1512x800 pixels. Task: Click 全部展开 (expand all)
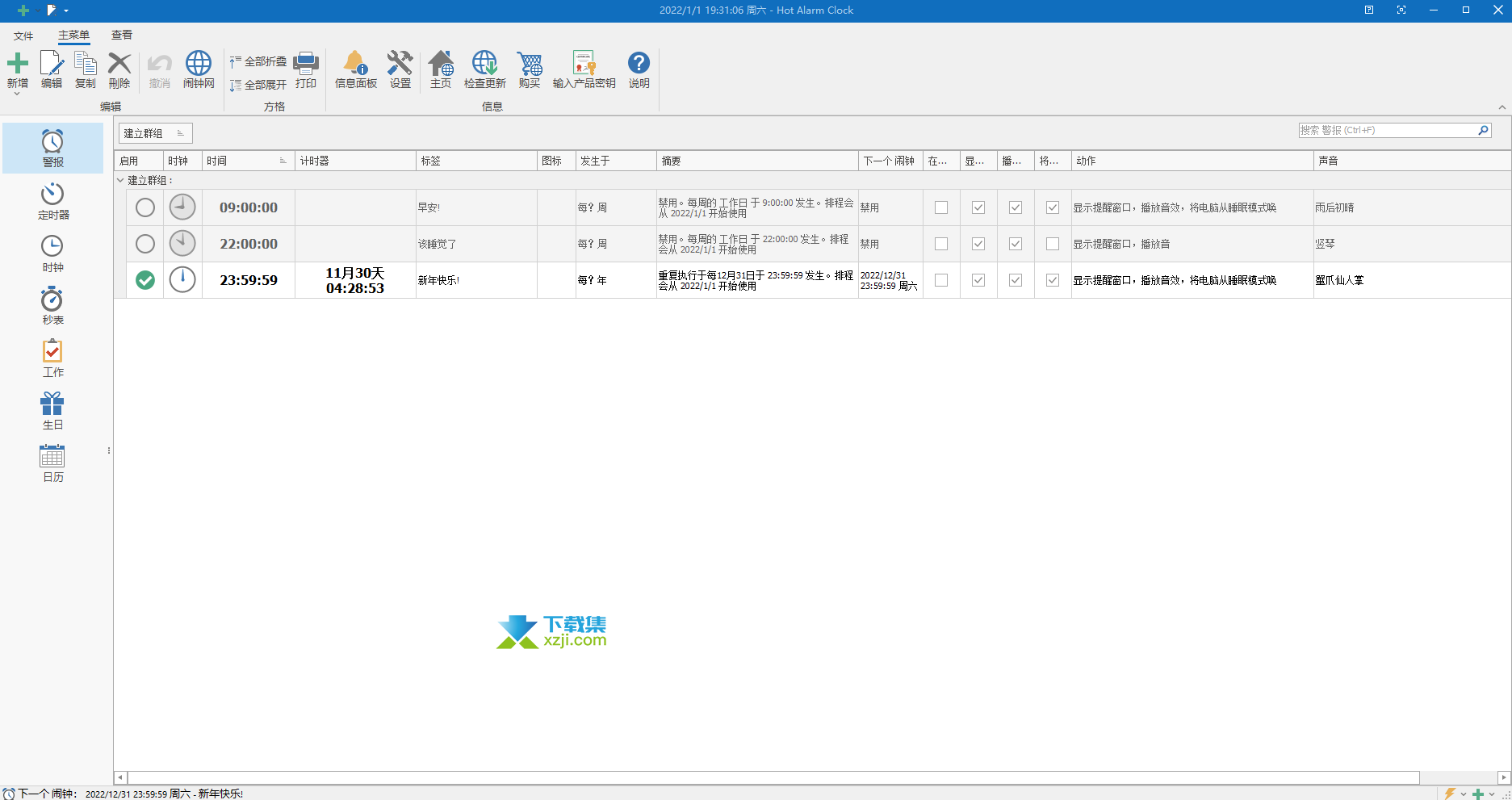(x=258, y=85)
